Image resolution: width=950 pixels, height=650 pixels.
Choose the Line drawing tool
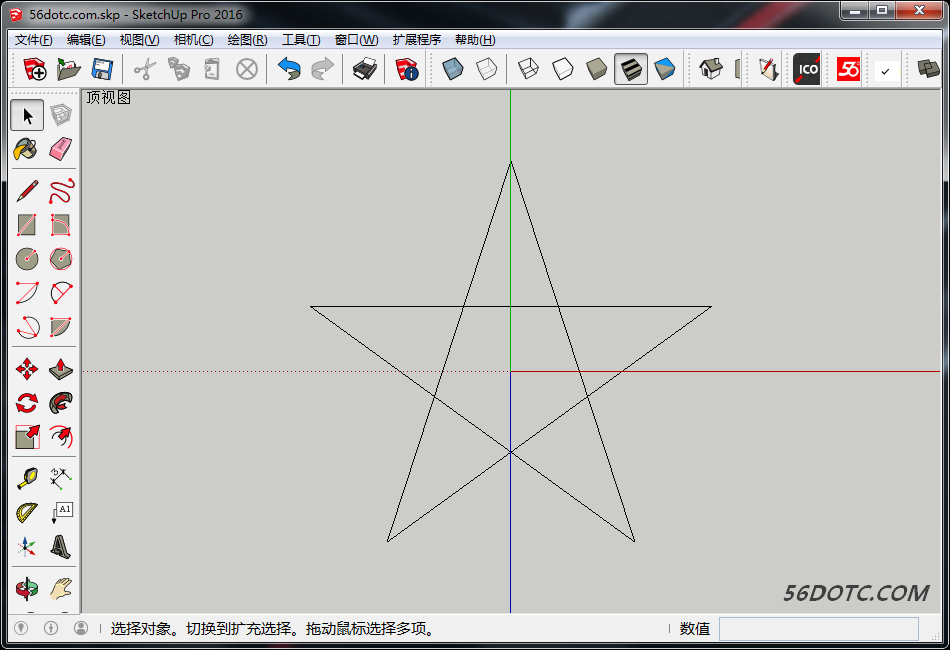[26, 190]
